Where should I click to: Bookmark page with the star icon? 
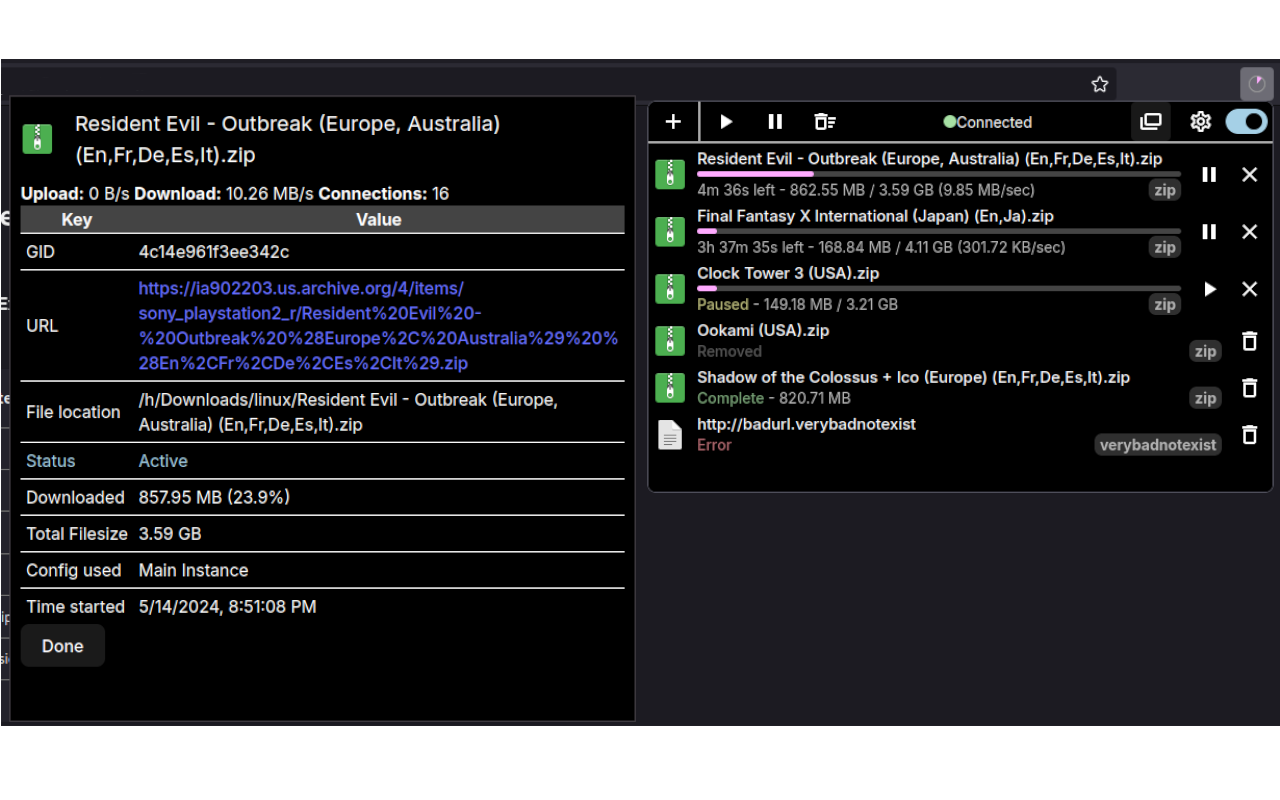pyautogui.click(x=1100, y=85)
